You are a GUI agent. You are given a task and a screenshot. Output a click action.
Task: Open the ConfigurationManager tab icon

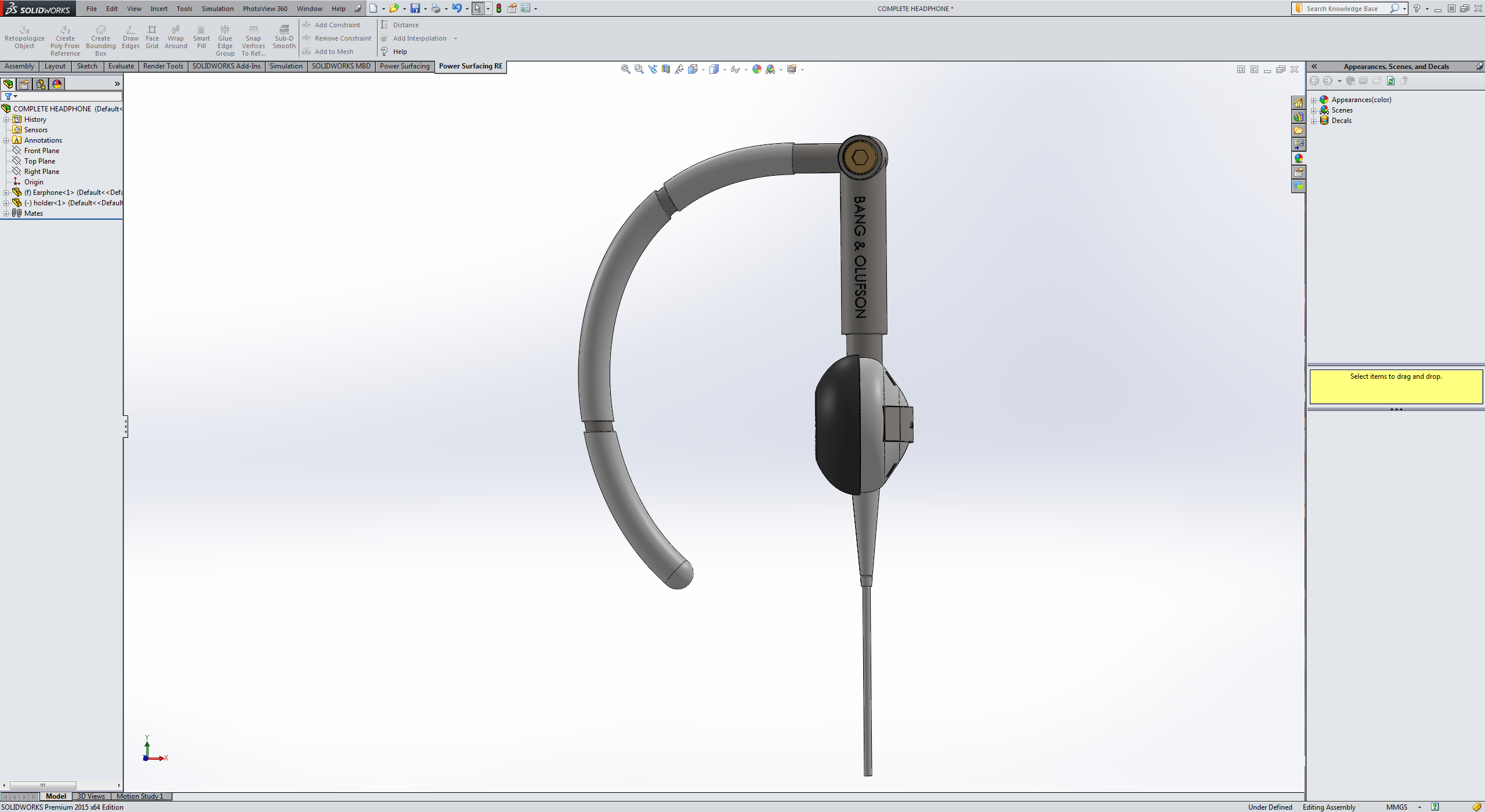41,84
